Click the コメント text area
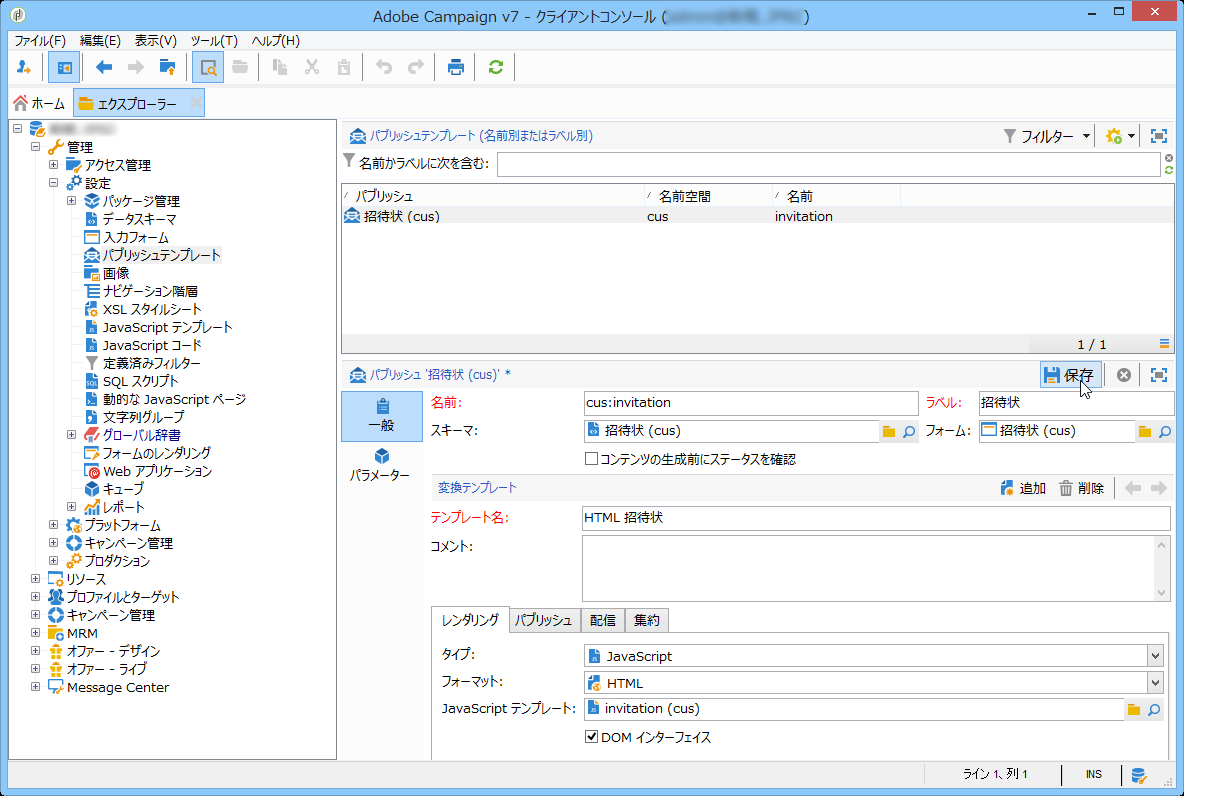The width and height of the screenshot is (1208, 812). (868, 568)
